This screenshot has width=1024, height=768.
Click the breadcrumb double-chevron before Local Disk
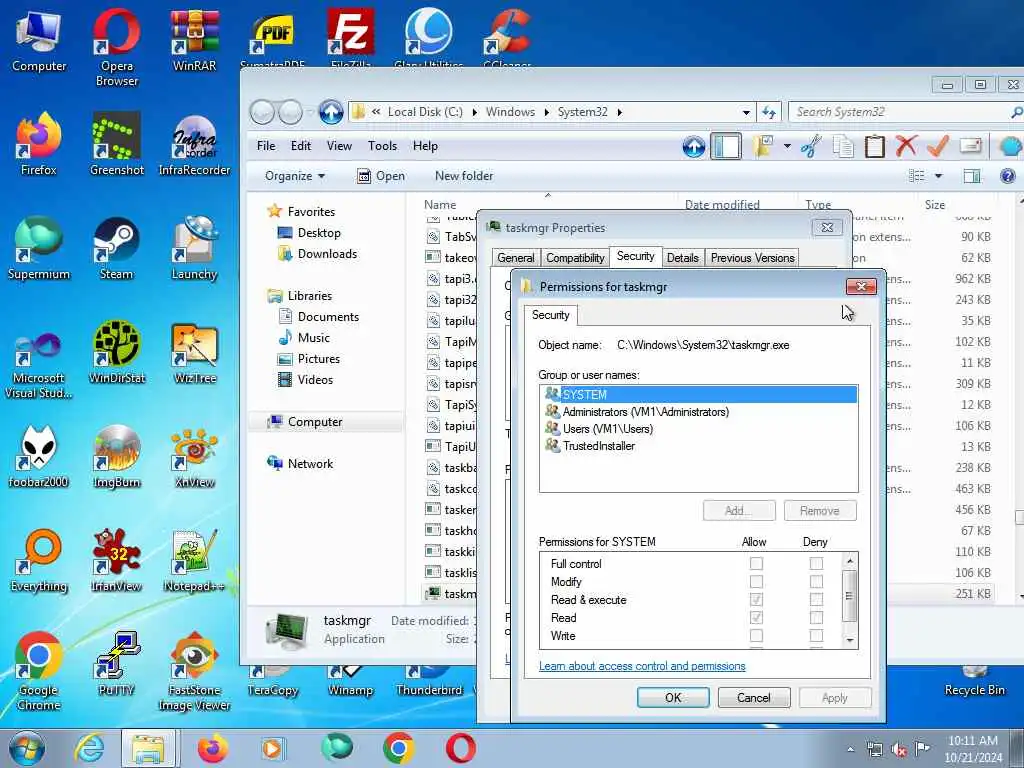pyautogui.click(x=376, y=112)
